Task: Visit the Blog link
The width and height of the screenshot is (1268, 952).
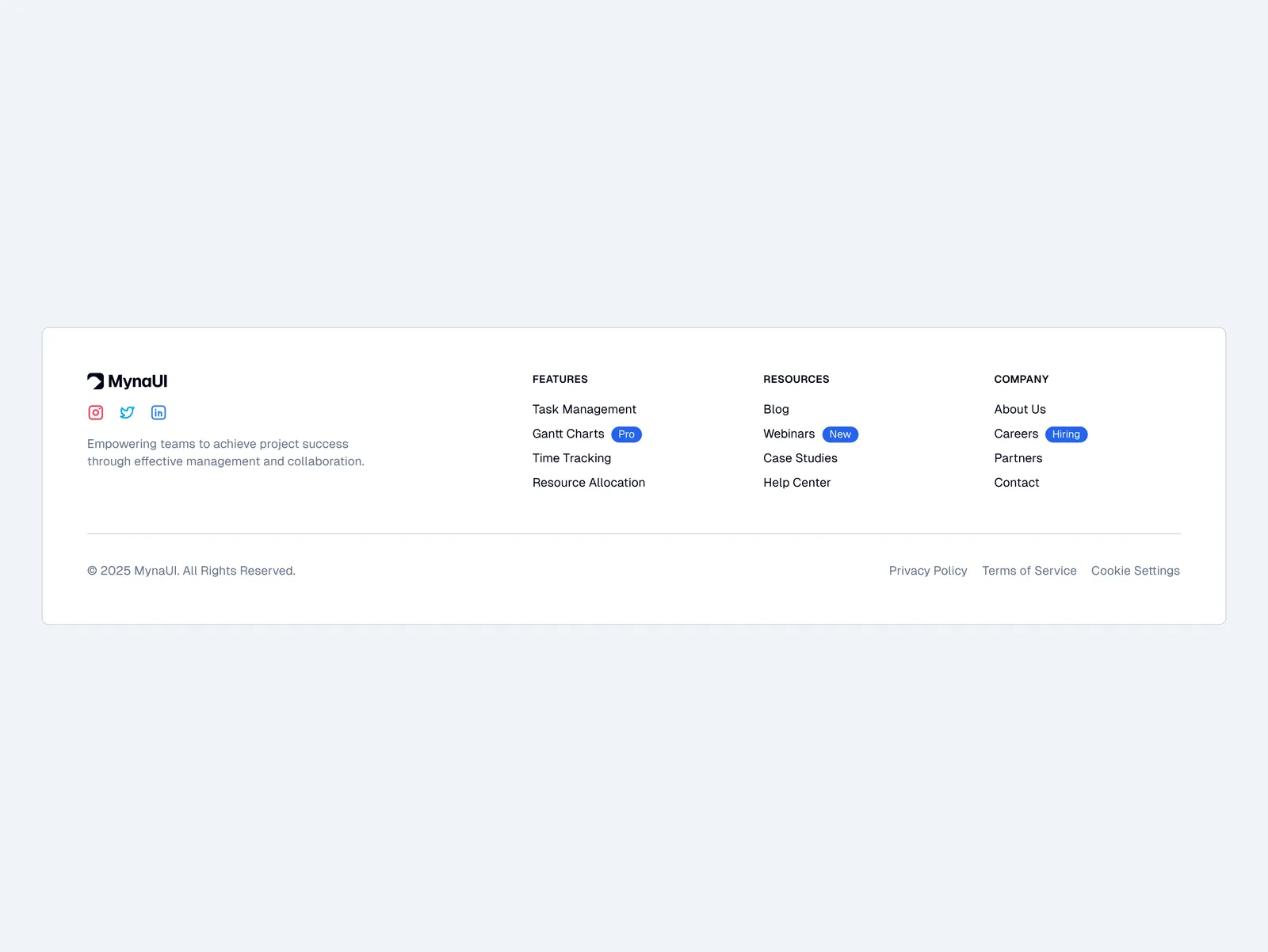Action: click(776, 409)
